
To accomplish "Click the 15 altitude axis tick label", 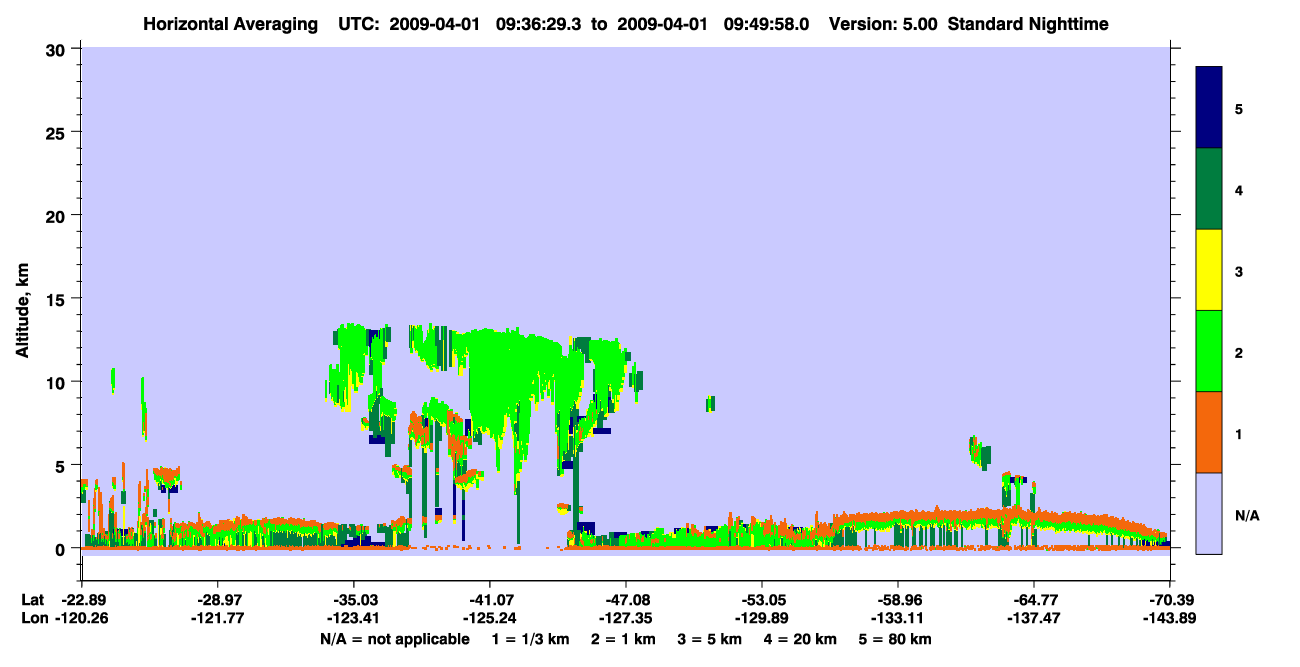I will (x=57, y=299).
